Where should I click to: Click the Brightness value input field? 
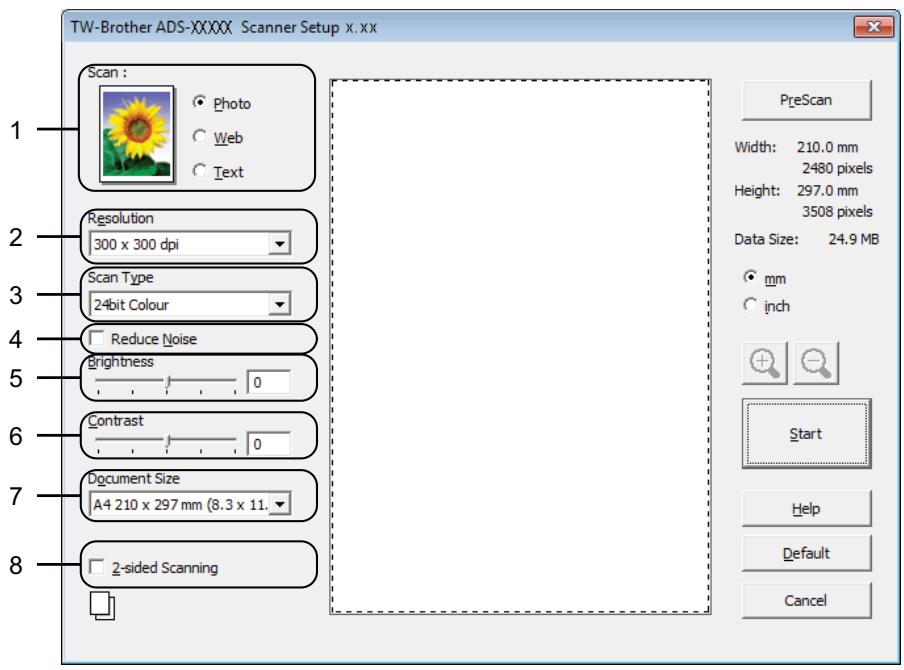pyautogui.click(x=269, y=382)
